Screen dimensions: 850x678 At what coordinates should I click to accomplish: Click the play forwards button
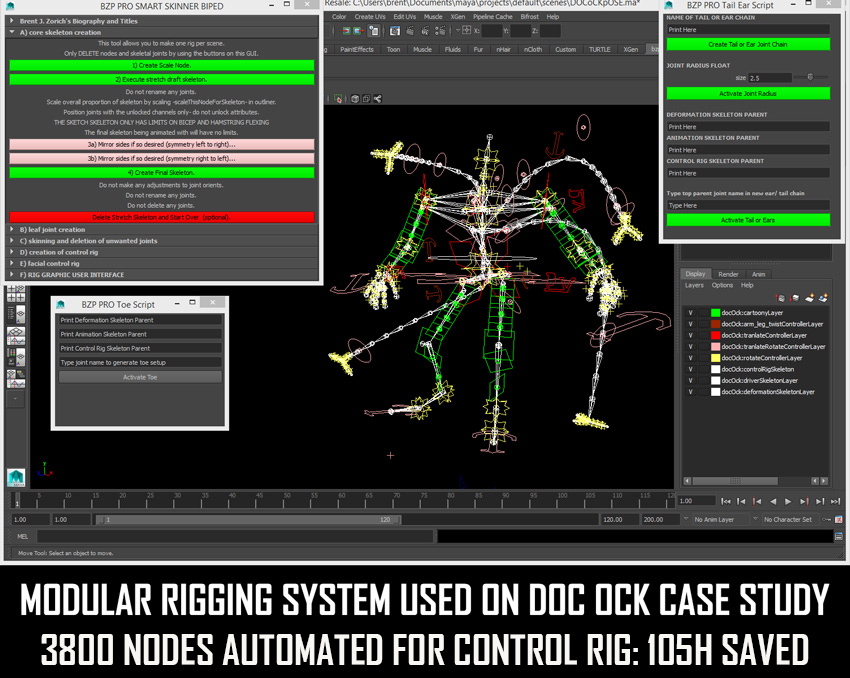pos(788,501)
